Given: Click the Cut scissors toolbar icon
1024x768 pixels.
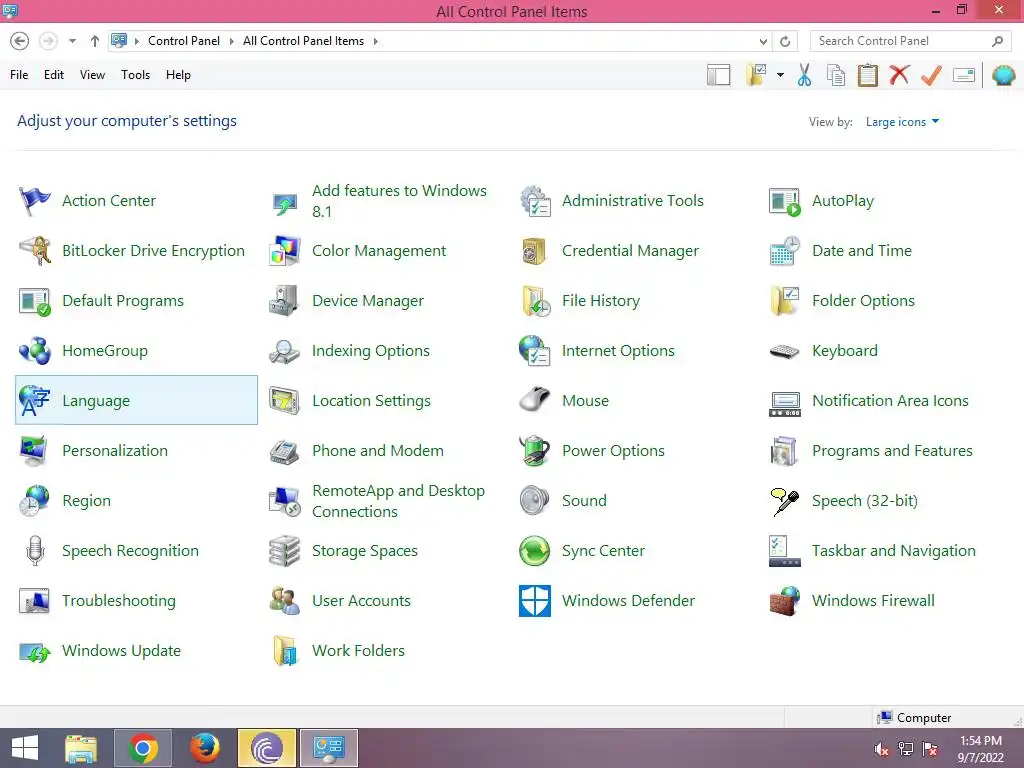Looking at the screenshot, I should point(805,75).
